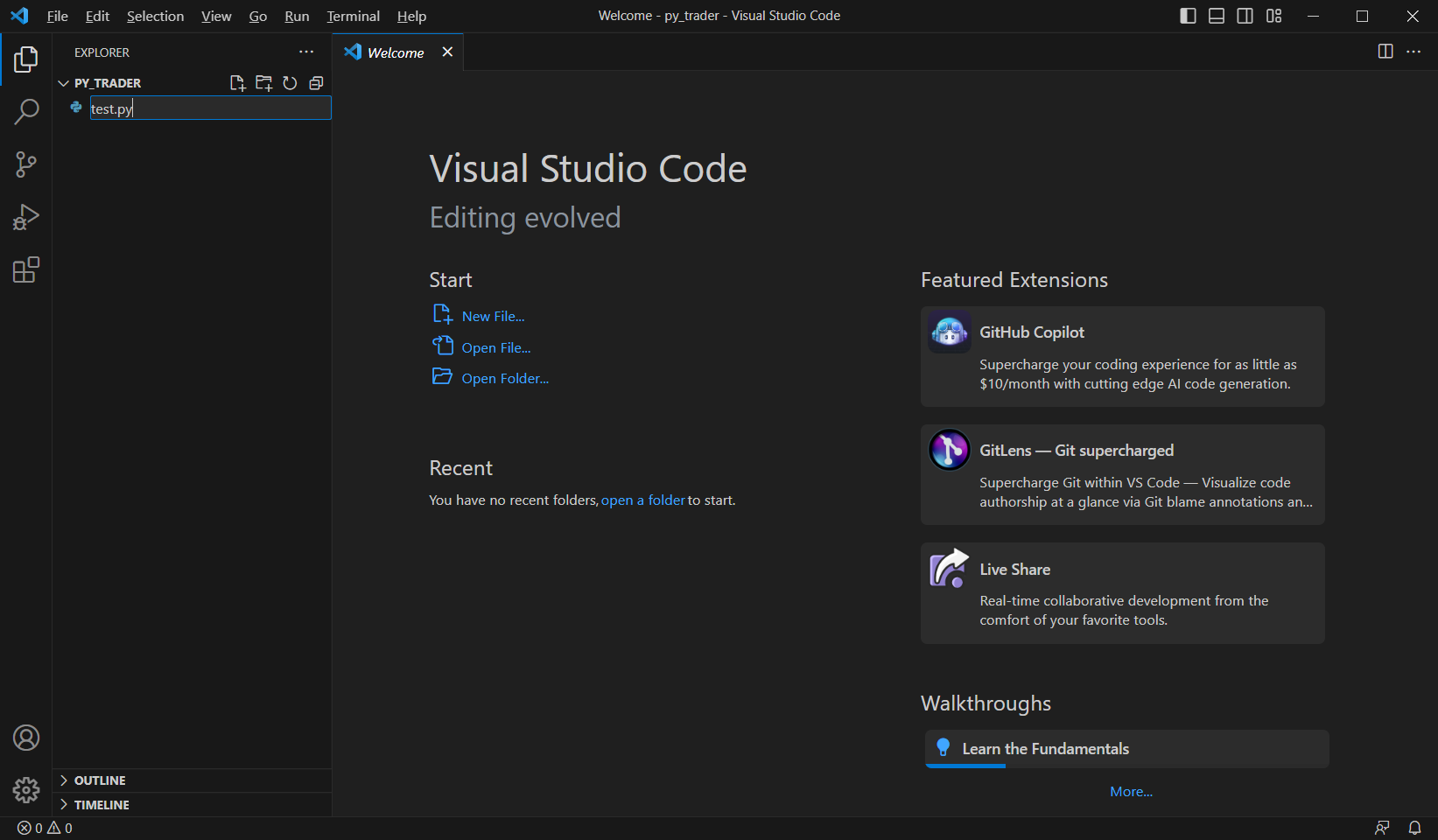
Task: Open the Run and Debug view icon
Action: tap(26, 217)
